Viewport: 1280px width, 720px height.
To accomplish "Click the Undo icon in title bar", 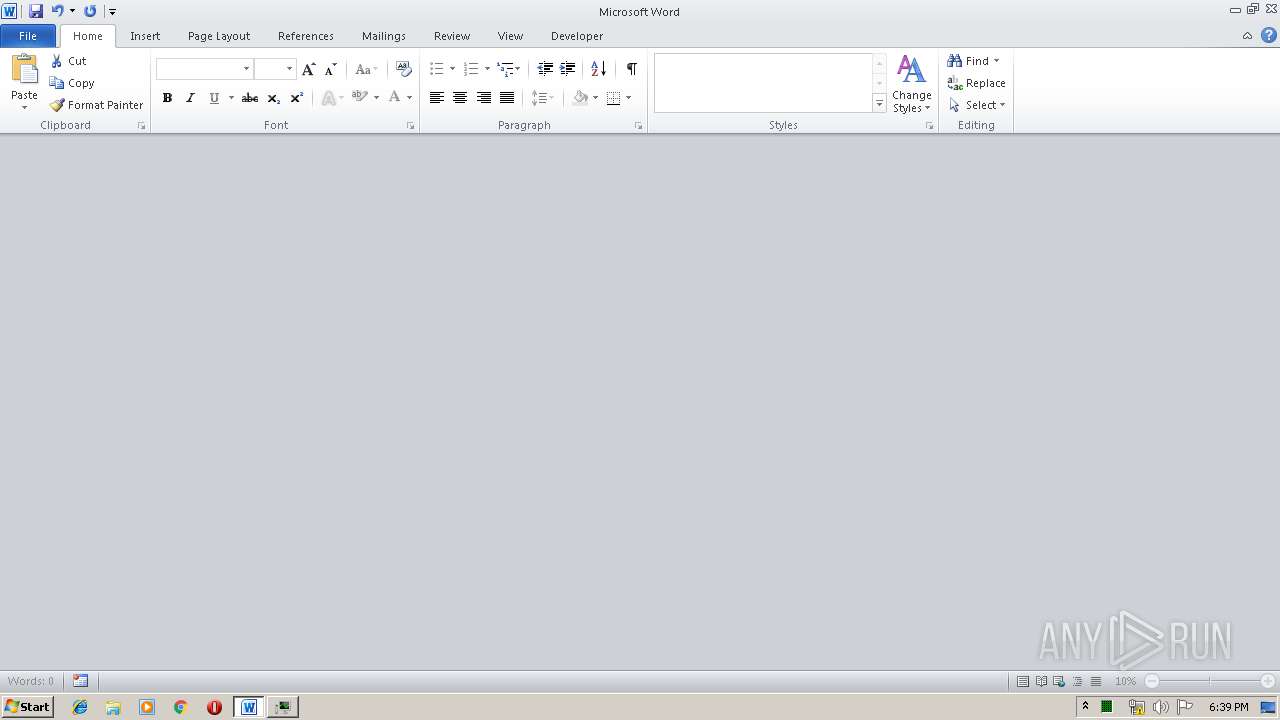I will click(57, 11).
